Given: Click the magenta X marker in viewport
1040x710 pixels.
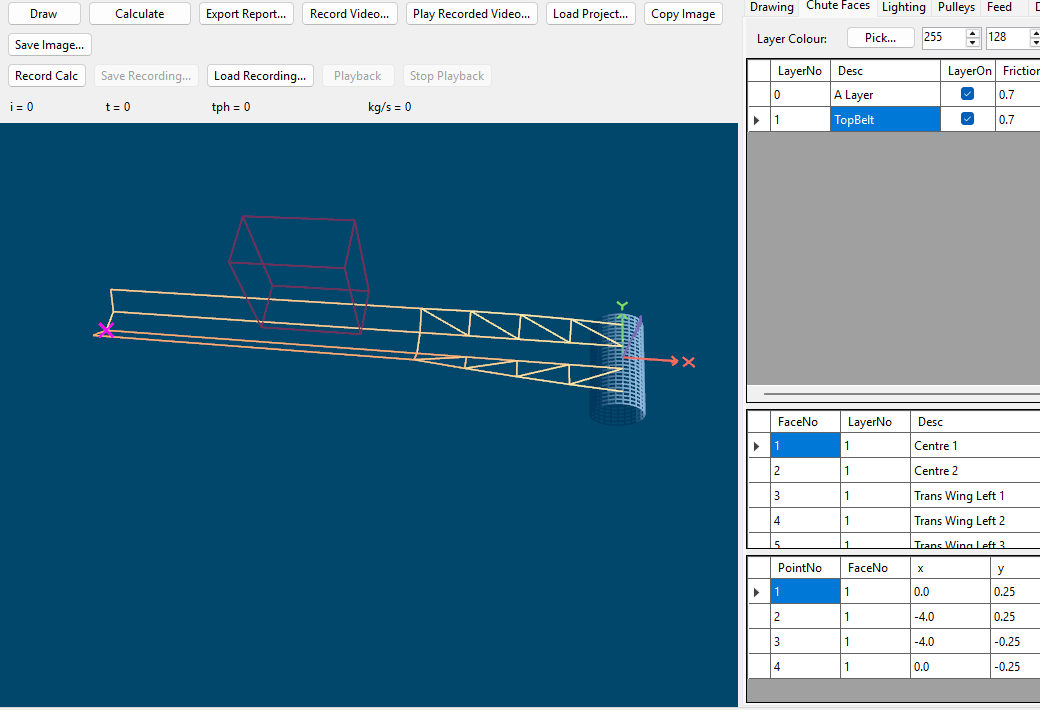Looking at the screenshot, I should click(105, 330).
